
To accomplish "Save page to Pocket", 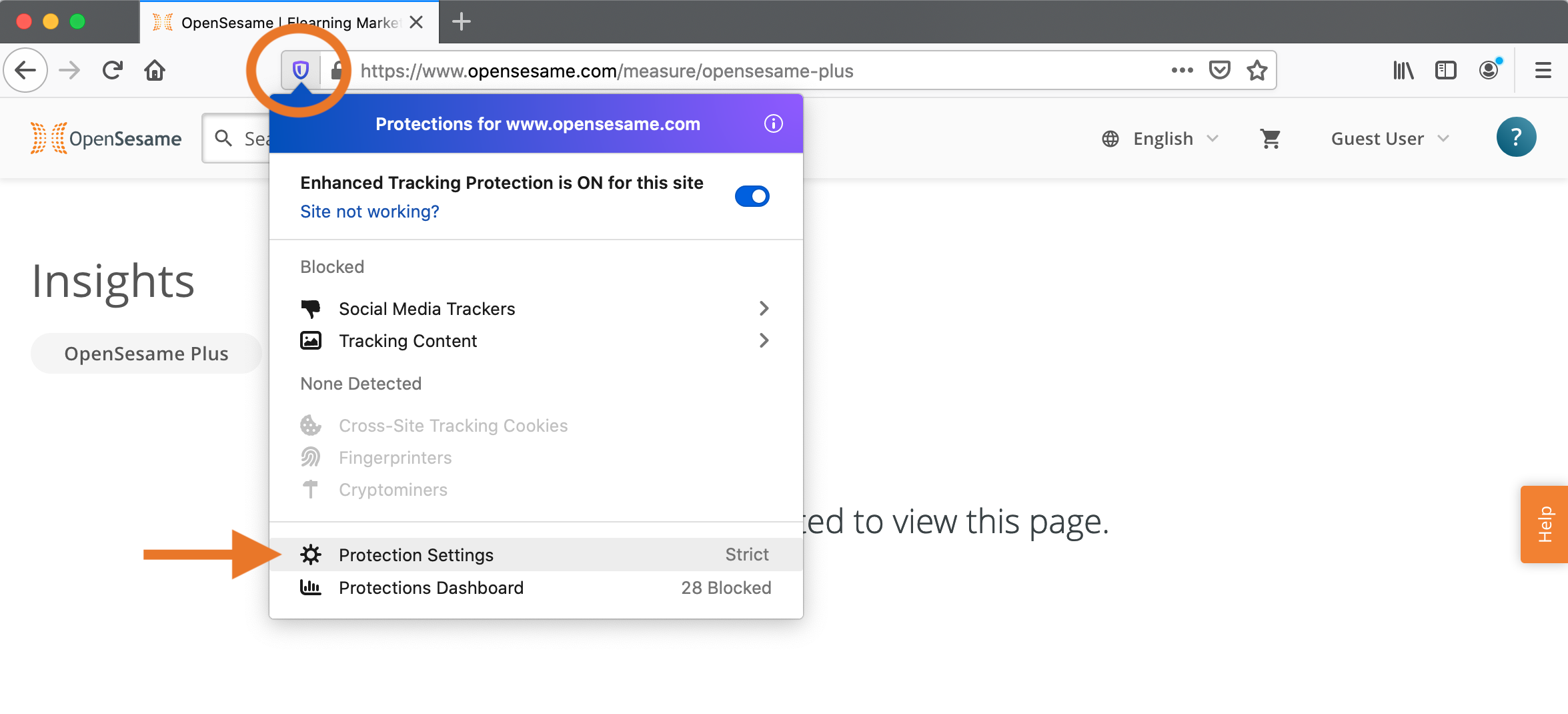I will (1219, 70).
